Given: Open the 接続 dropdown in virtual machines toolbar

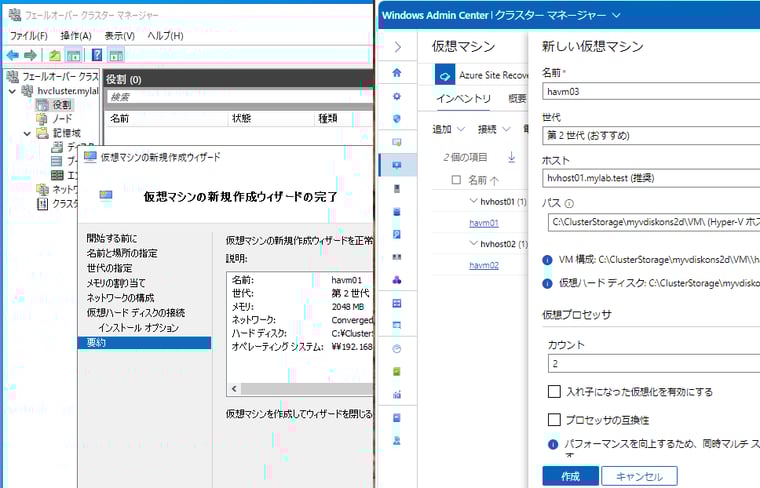Looking at the screenshot, I should point(494,129).
